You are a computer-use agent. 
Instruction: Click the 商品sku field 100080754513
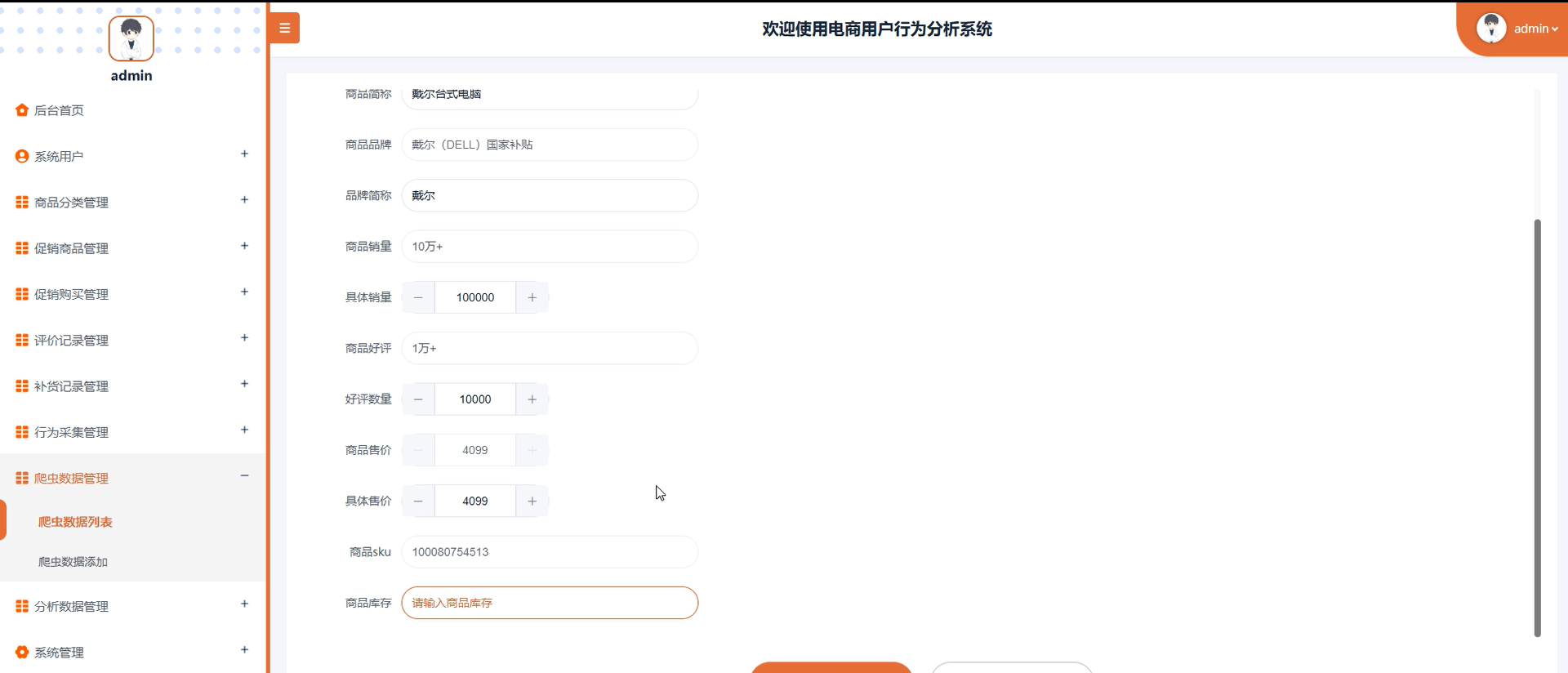pyautogui.click(x=550, y=552)
